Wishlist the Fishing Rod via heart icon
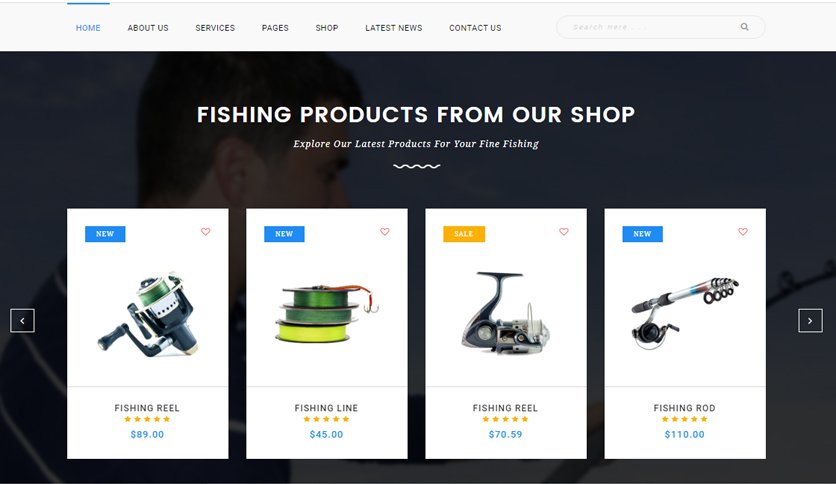The image size is (836, 484). click(743, 231)
